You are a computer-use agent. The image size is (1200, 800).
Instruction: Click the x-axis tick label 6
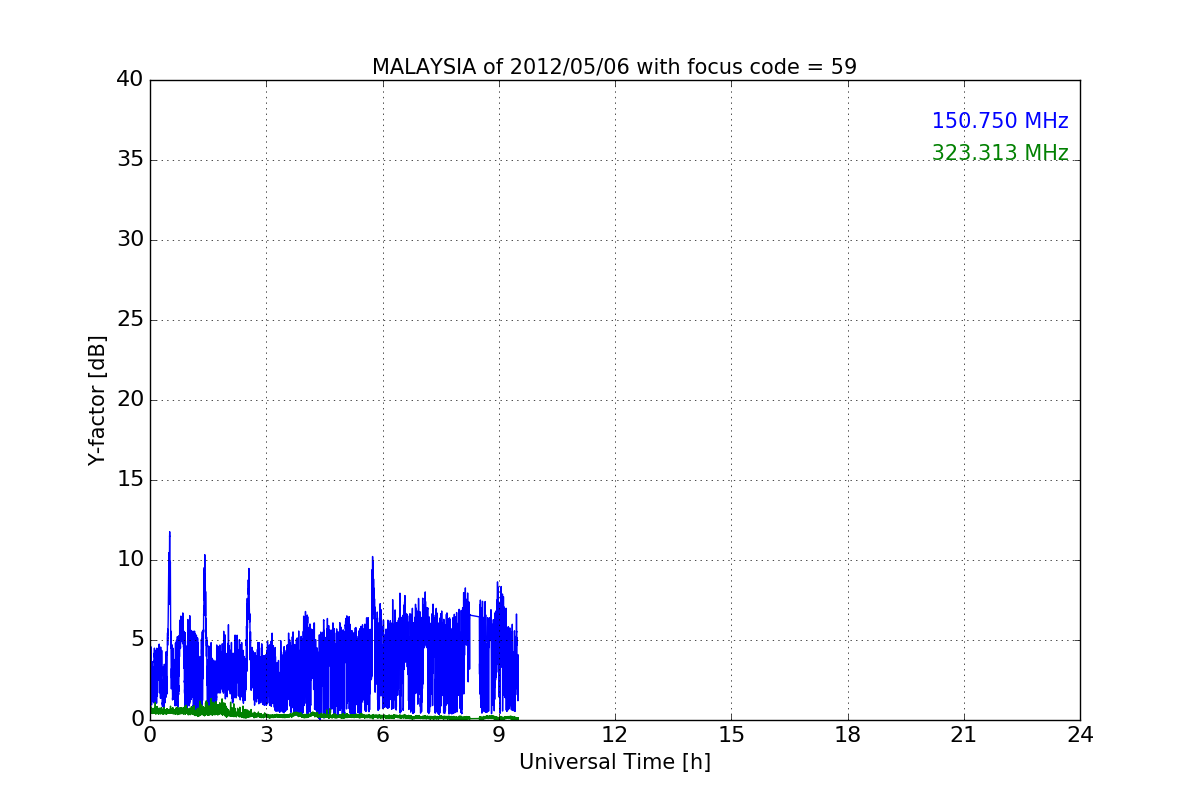[382, 735]
